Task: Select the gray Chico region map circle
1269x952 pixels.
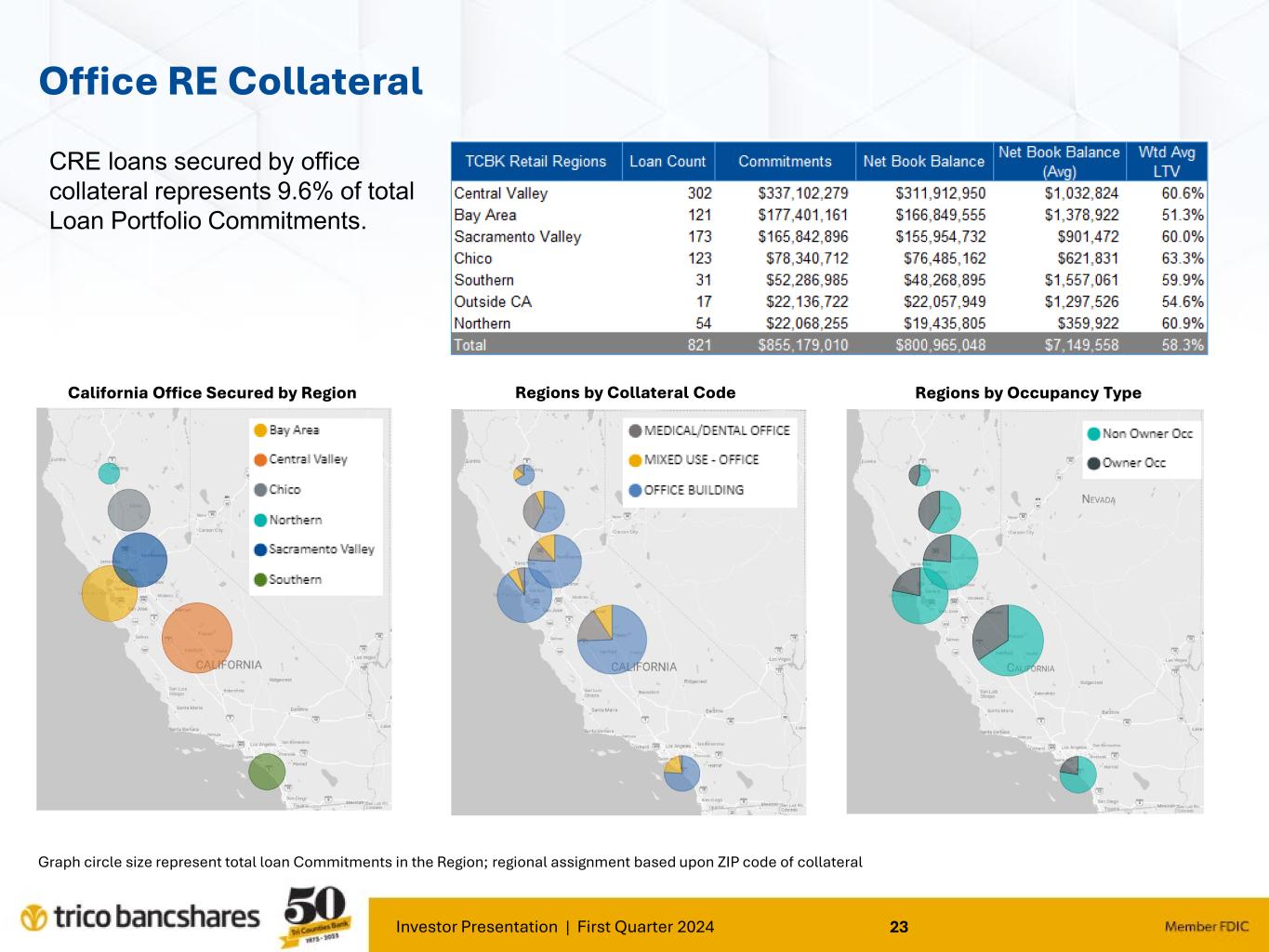Action: coord(128,509)
